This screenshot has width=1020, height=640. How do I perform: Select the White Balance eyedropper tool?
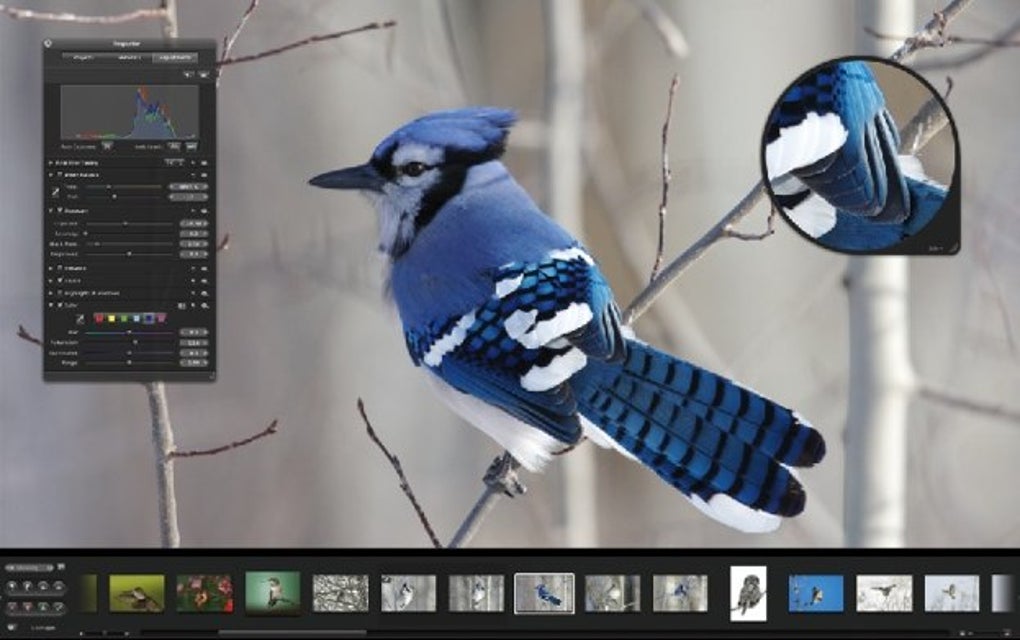click(56, 191)
